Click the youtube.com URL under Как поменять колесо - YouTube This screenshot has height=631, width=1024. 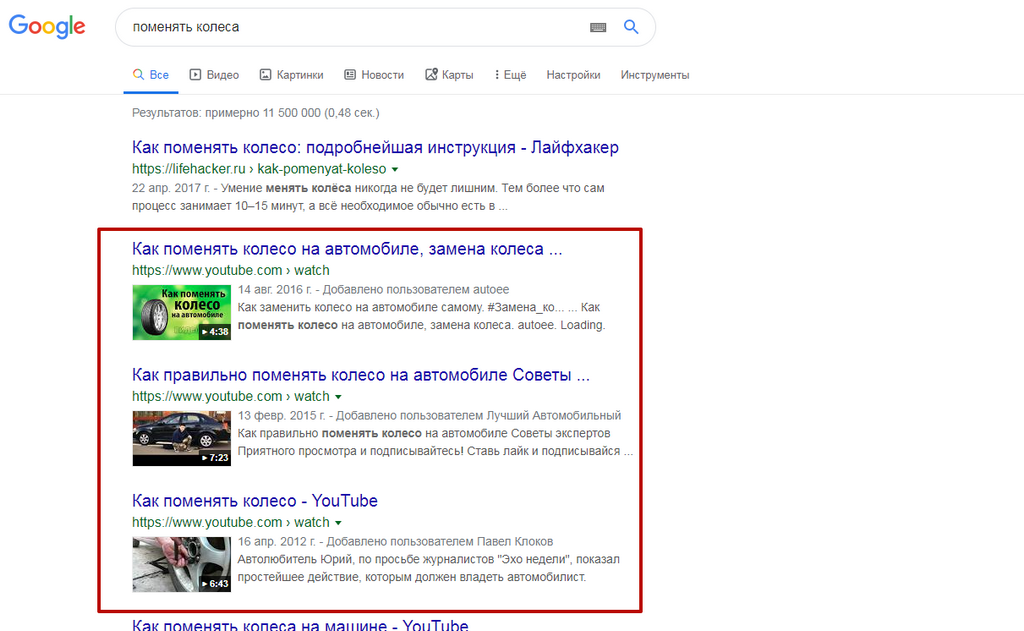pyautogui.click(x=231, y=523)
